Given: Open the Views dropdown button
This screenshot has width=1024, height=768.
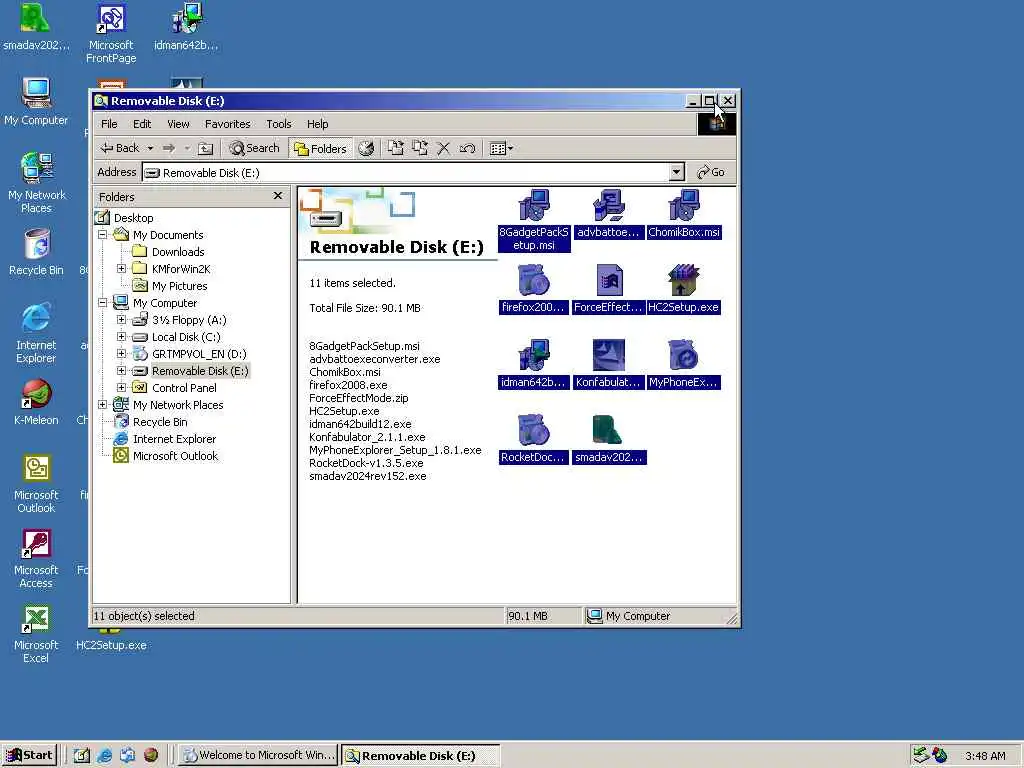Looking at the screenshot, I should coord(502,148).
